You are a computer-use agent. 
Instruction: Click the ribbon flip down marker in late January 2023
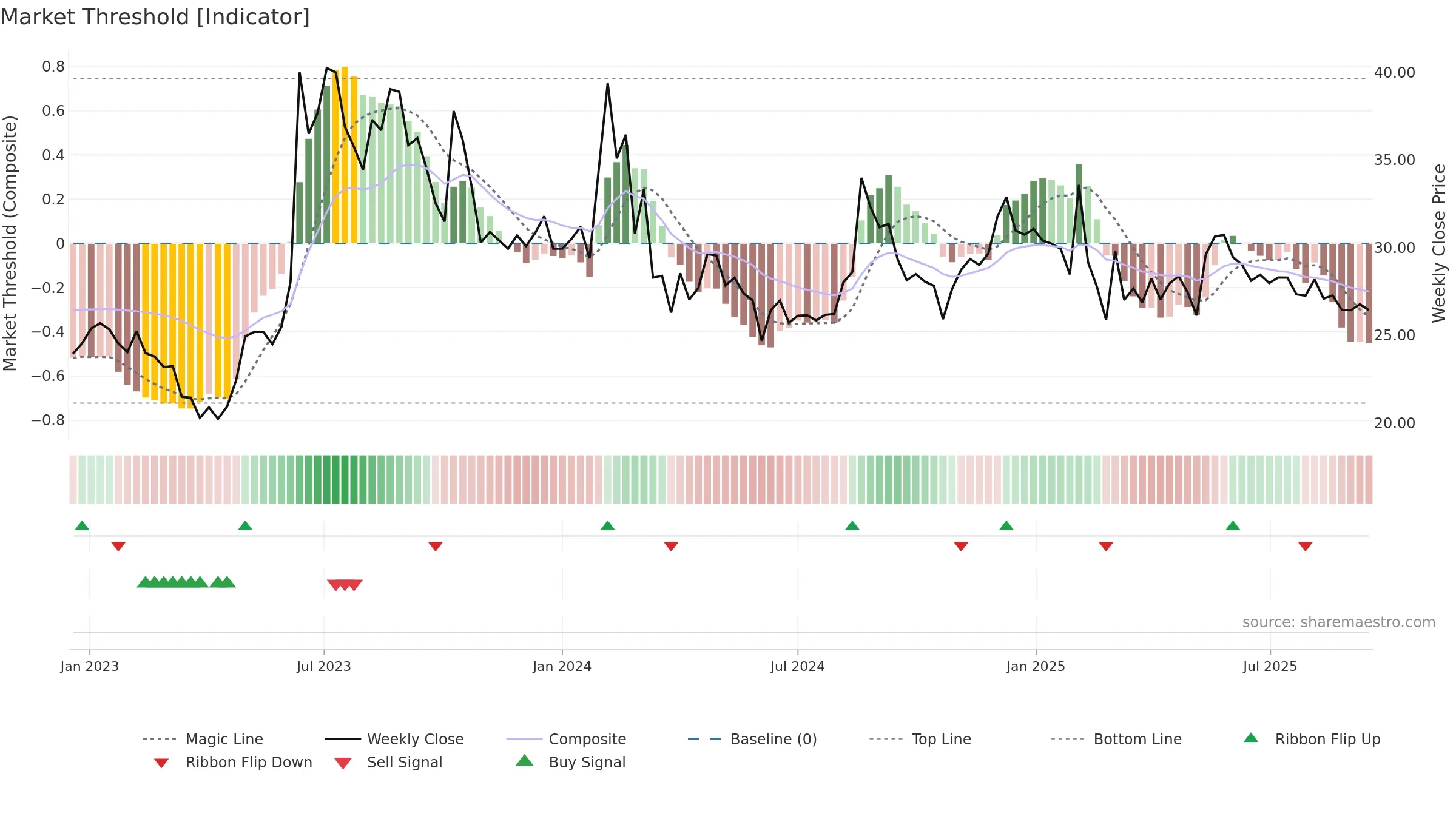(x=118, y=547)
